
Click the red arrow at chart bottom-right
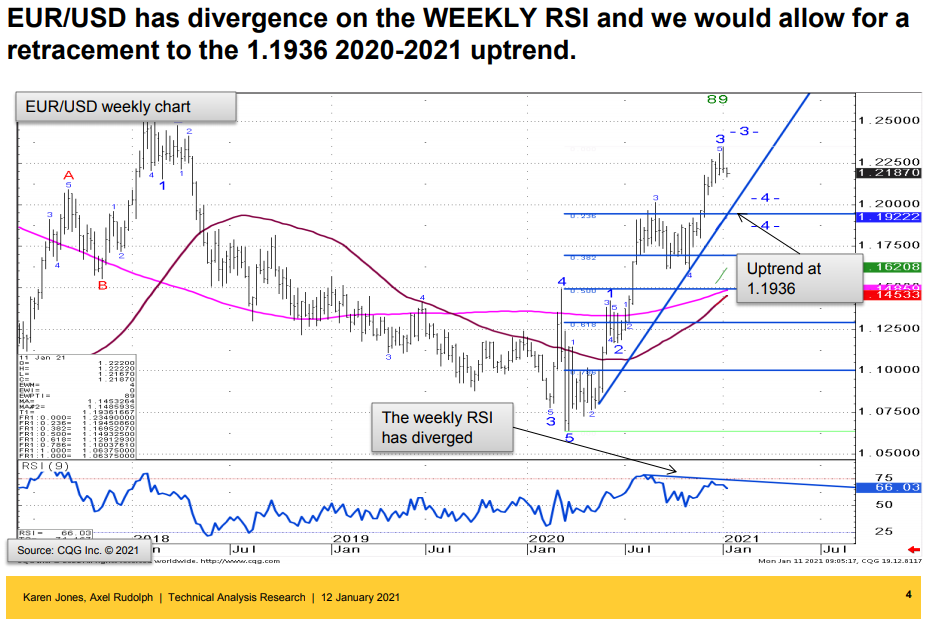pos(911,549)
